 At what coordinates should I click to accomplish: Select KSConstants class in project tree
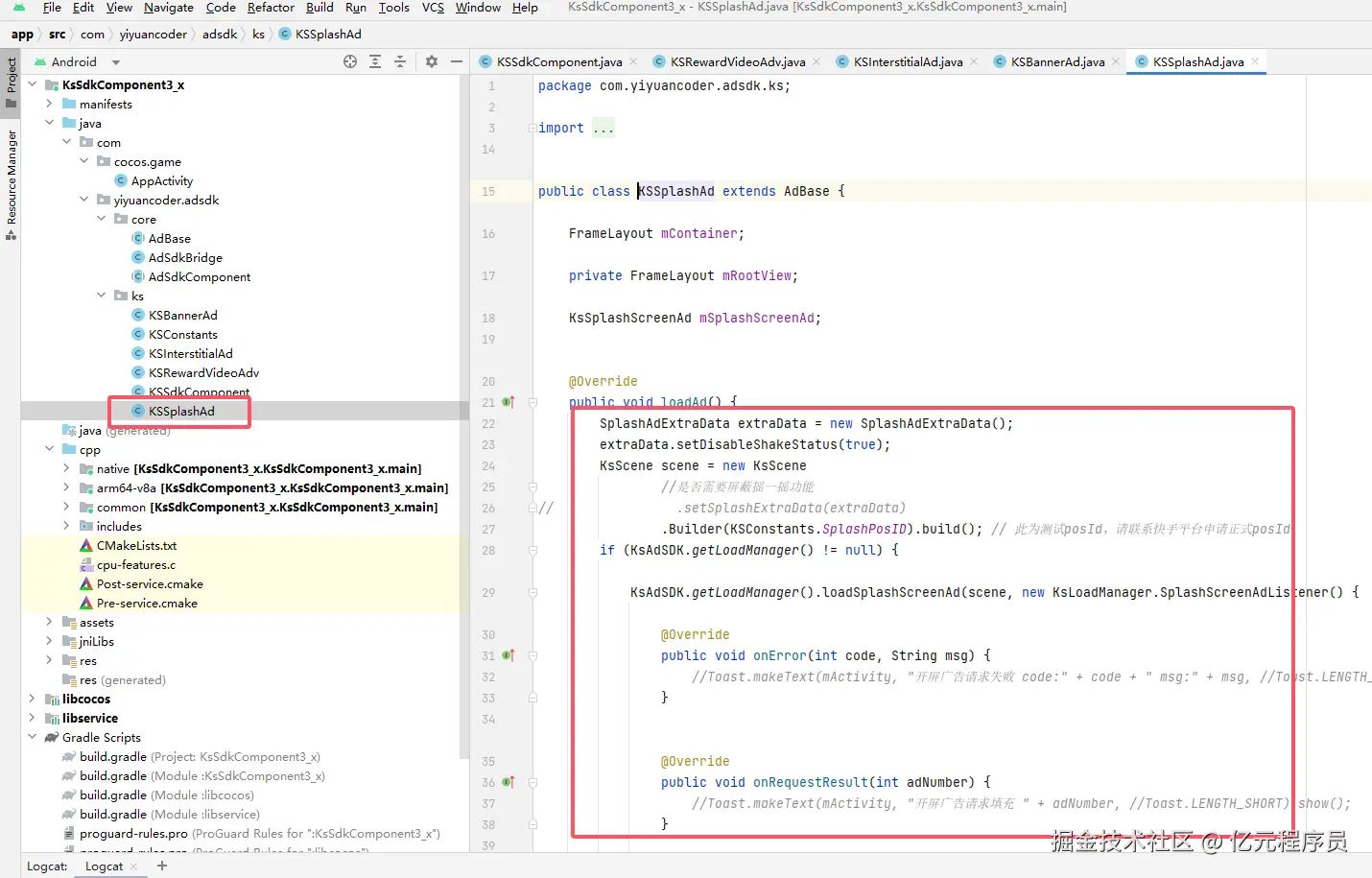(x=182, y=335)
